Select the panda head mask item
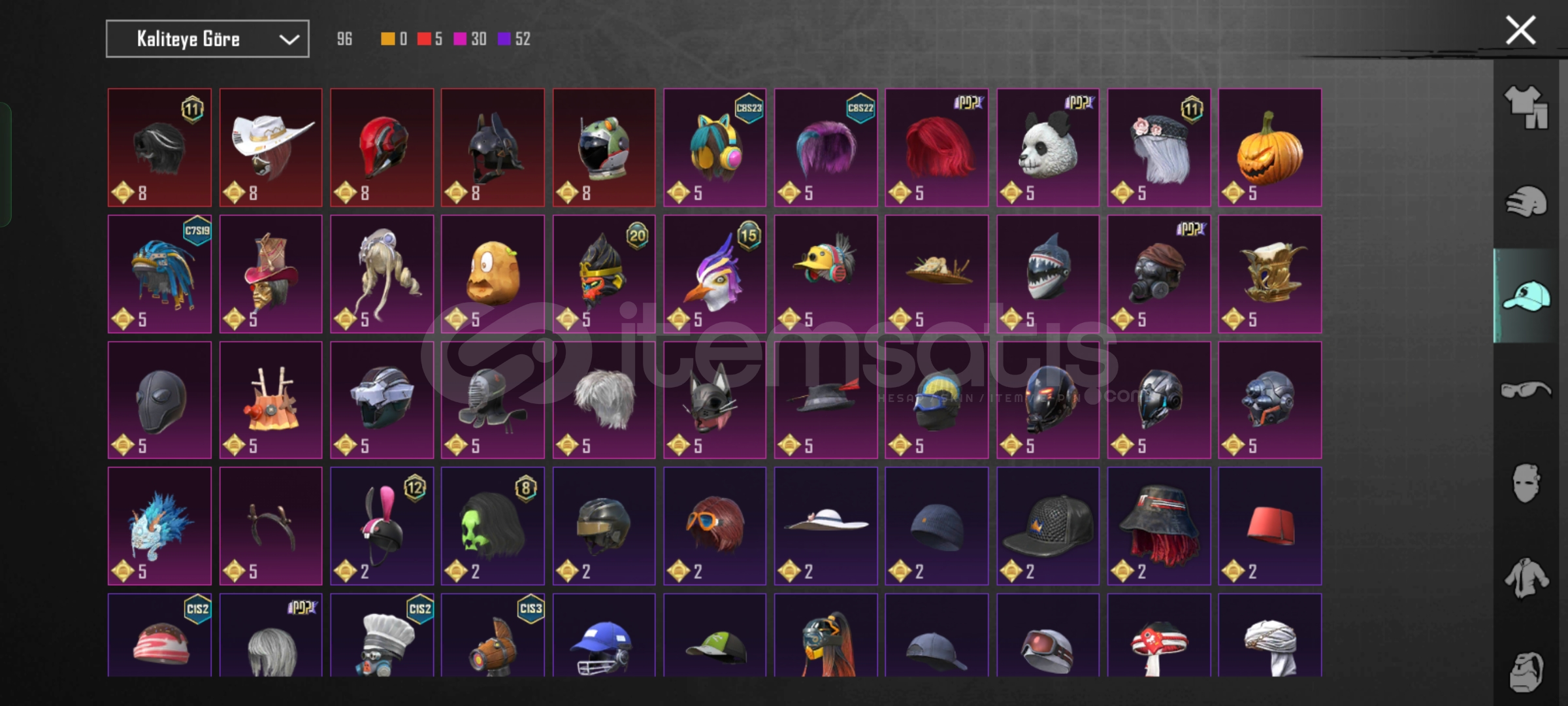This screenshot has width=1568, height=706. (x=1047, y=148)
